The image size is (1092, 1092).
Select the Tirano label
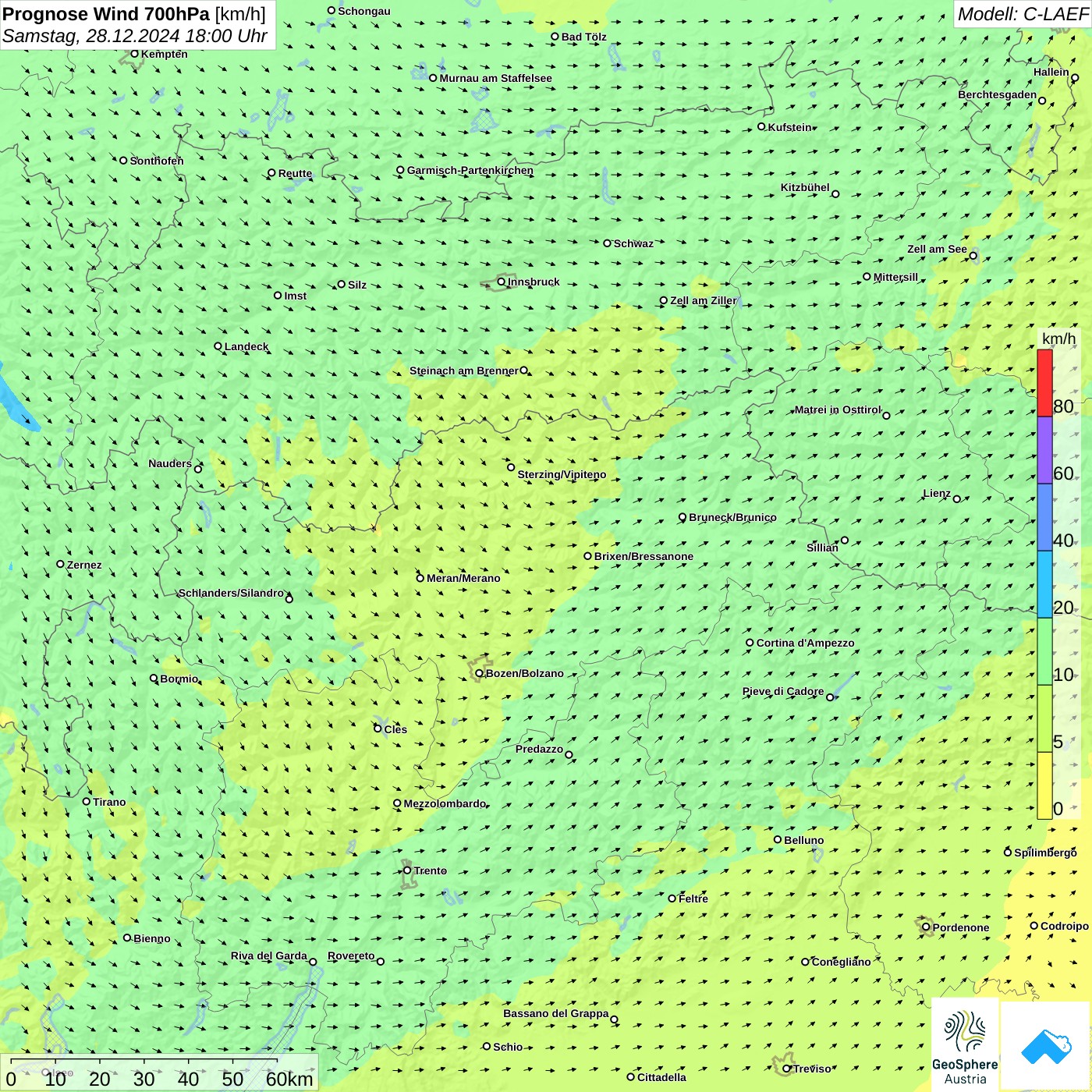pyautogui.click(x=109, y=802)
